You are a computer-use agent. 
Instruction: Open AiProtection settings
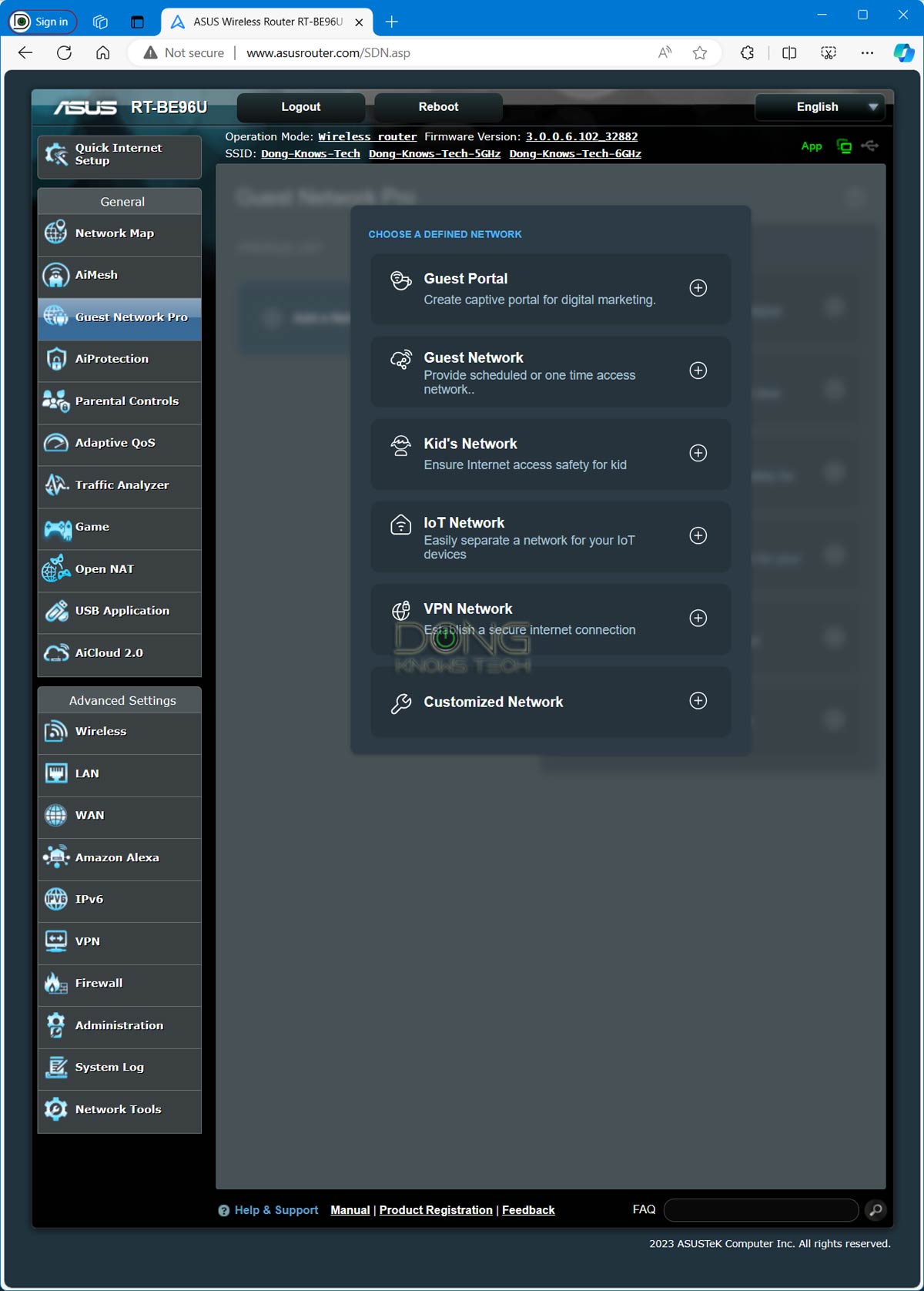[119, 360]
